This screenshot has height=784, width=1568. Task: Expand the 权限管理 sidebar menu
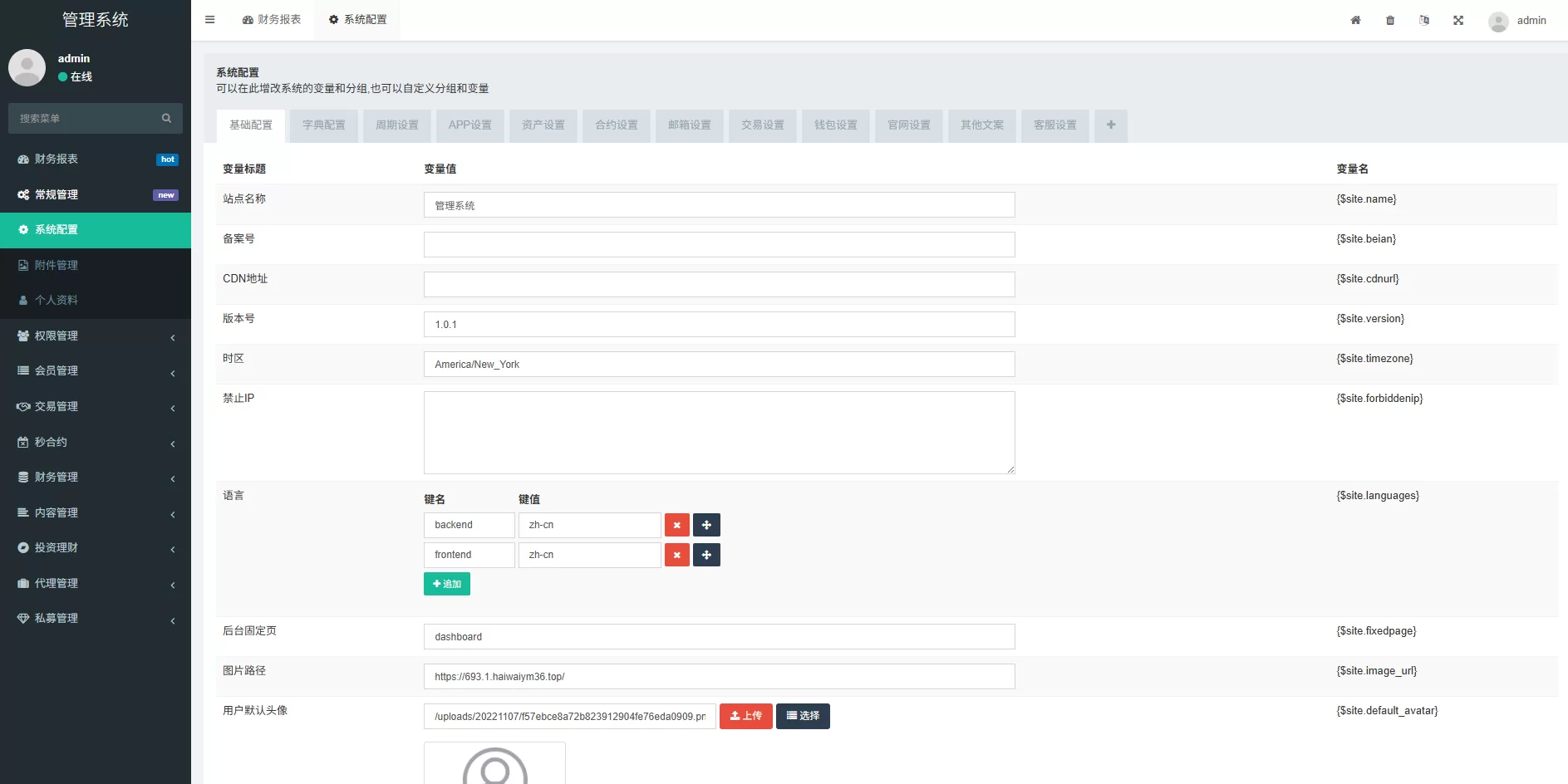(x=96, y=336)
